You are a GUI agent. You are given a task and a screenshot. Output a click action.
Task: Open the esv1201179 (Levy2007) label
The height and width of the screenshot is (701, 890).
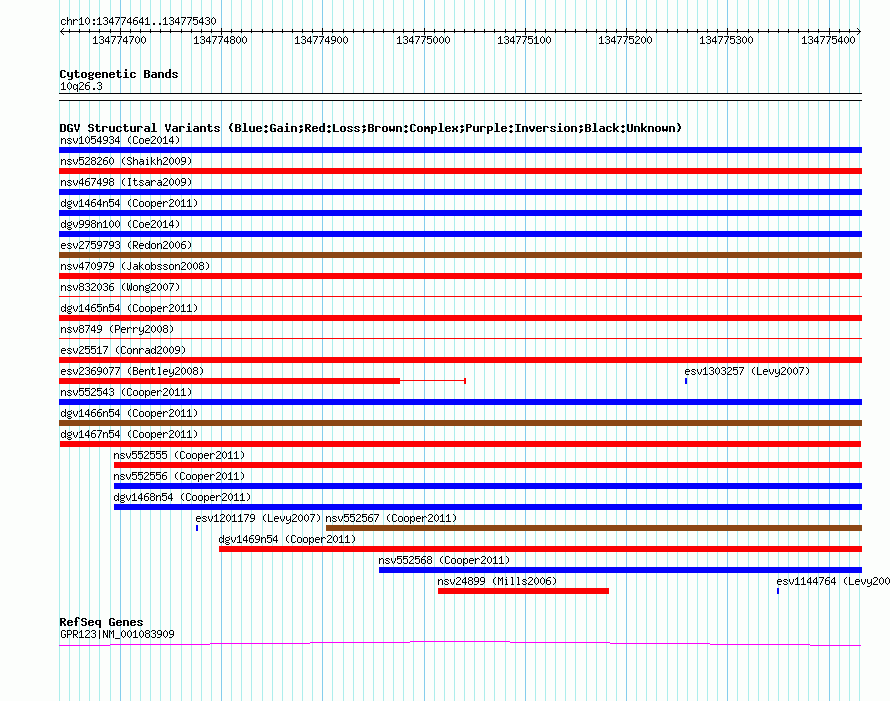point(258,518)
